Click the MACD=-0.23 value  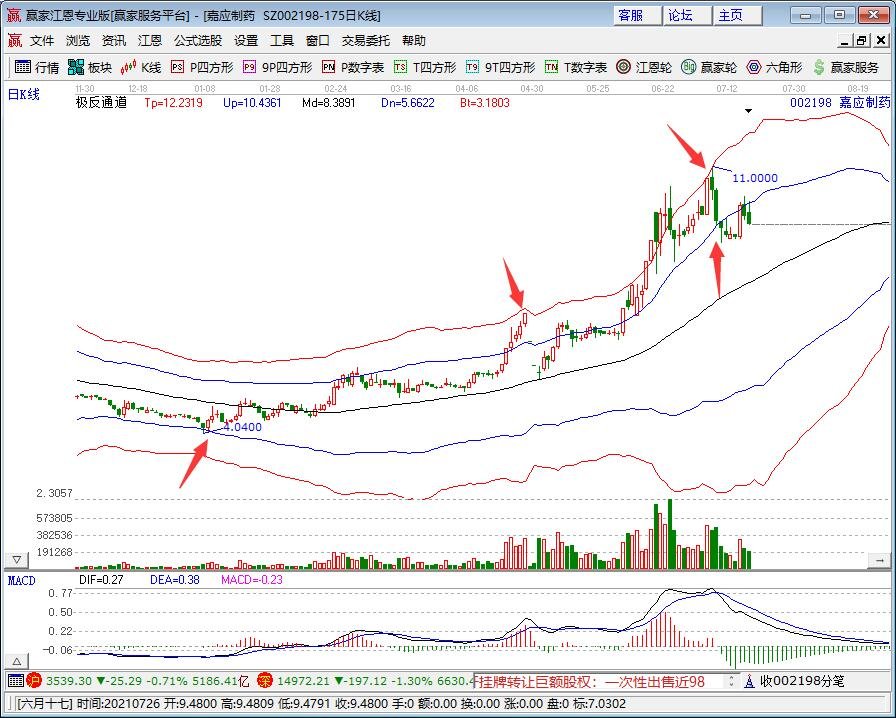tap(252, 580)
